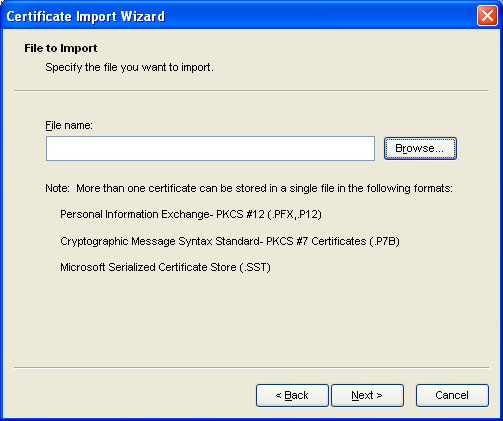This screenshot has height=421, width=503.
Task: Click the separator line below the heading
Action: (x=252, y=90)
